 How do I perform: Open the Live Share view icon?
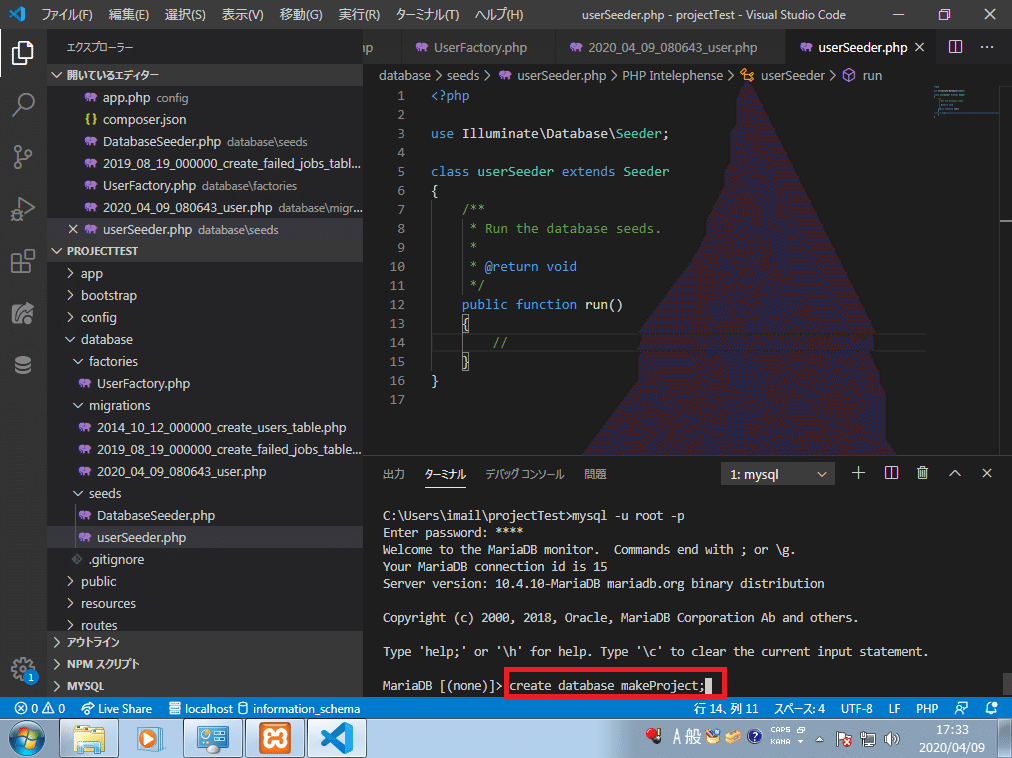(x=23, y=313)
